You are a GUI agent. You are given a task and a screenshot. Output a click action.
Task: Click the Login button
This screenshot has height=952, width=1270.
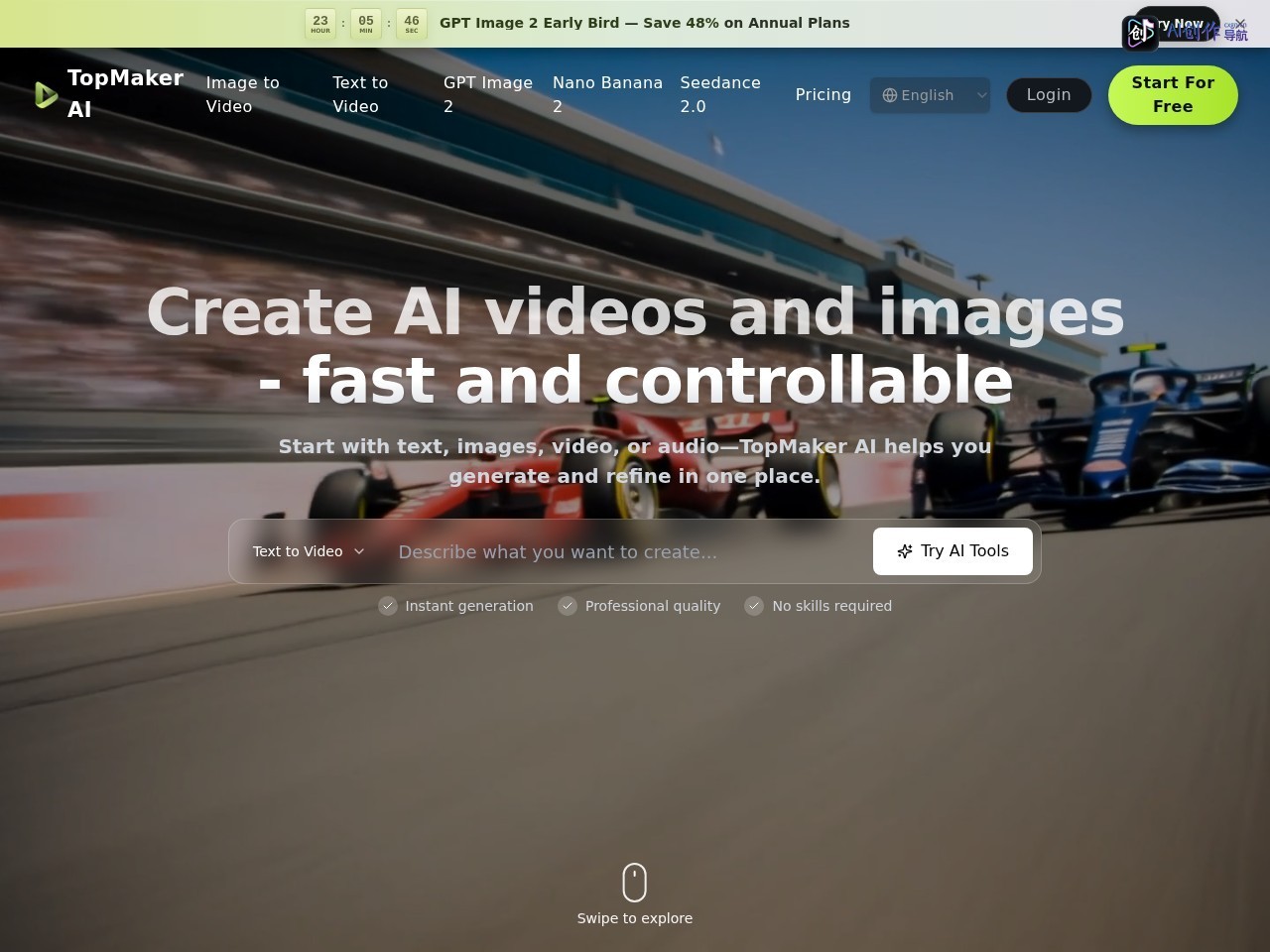pos(1049,95)
